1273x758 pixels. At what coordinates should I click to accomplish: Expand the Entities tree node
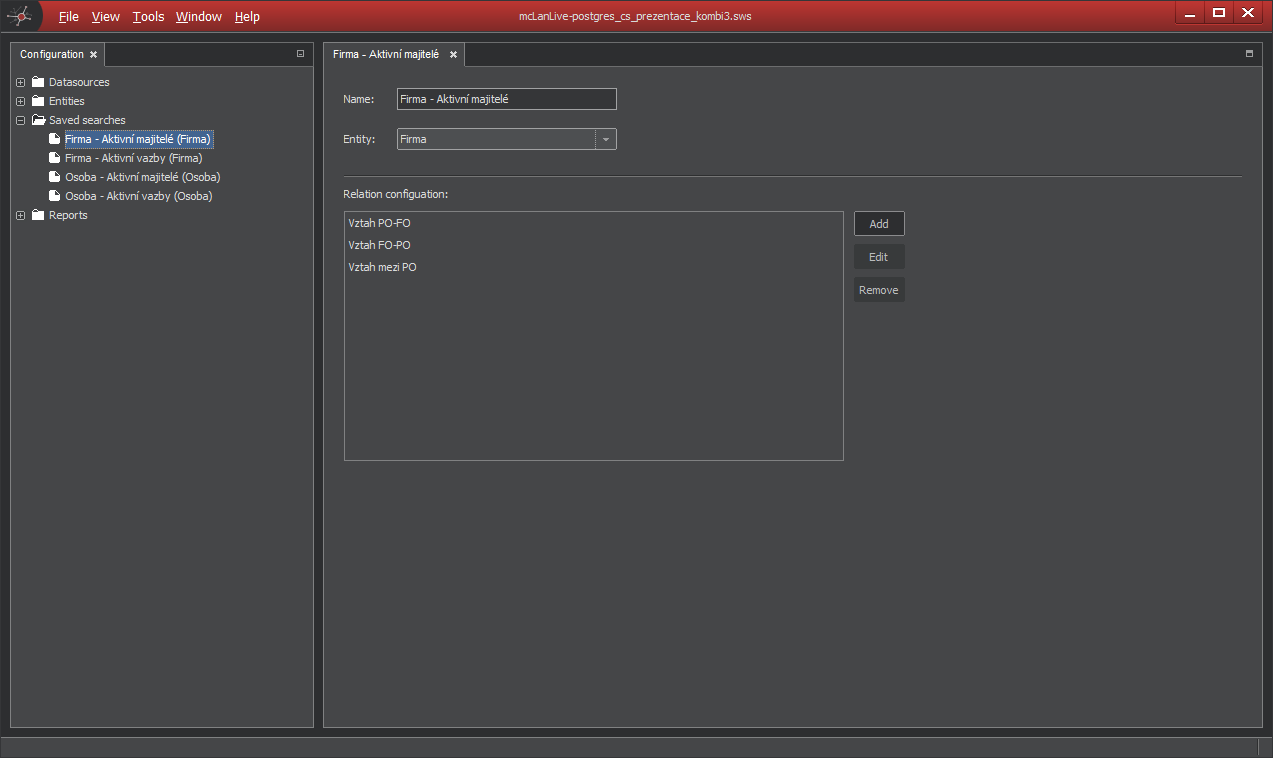(x=21, y=101)
